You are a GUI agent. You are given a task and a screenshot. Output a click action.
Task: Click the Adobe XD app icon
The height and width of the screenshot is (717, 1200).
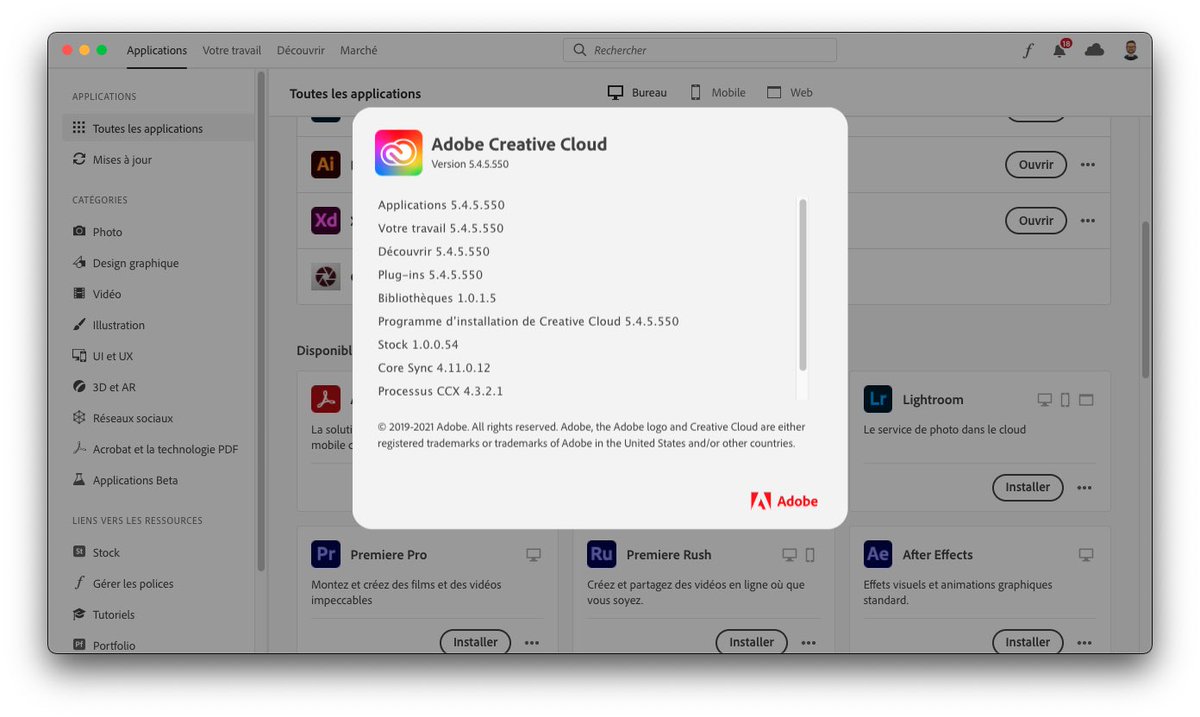click(x=326, y=220)
